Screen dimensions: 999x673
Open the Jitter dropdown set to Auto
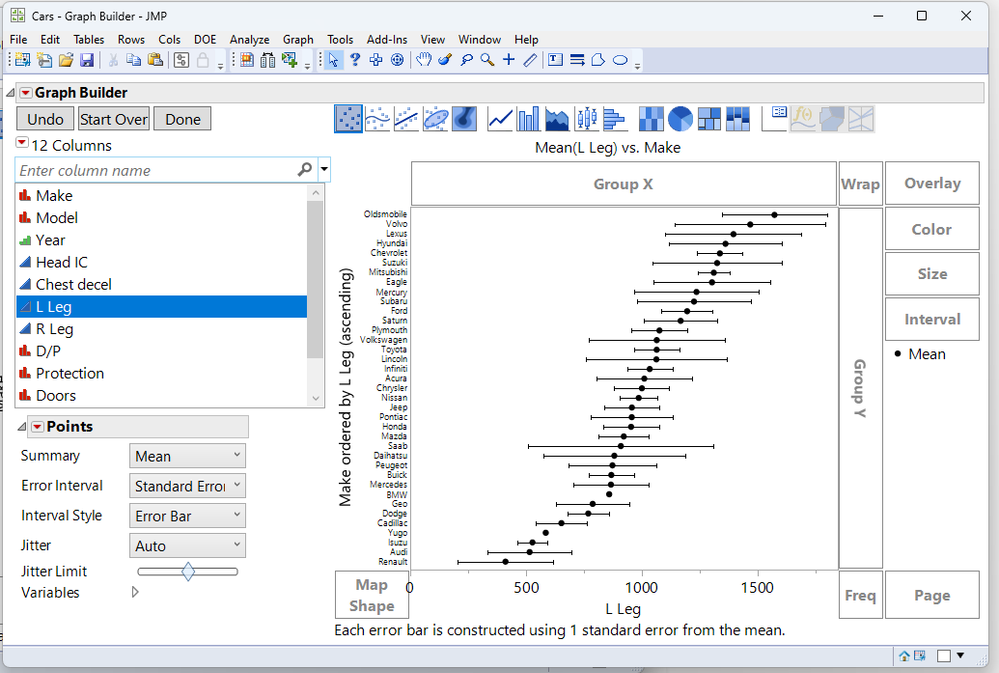187,546
